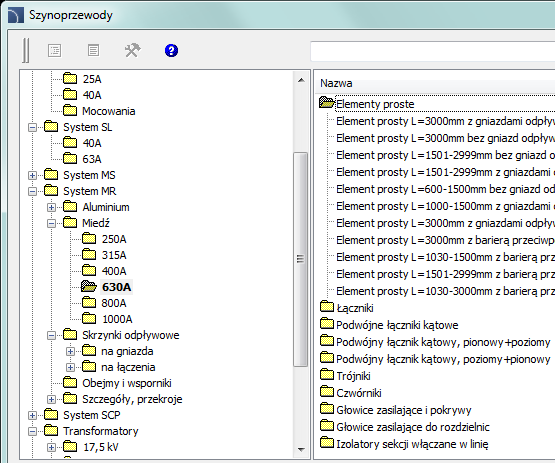Select Element prosty L=1501-2999mm bez gniazd

445,155
